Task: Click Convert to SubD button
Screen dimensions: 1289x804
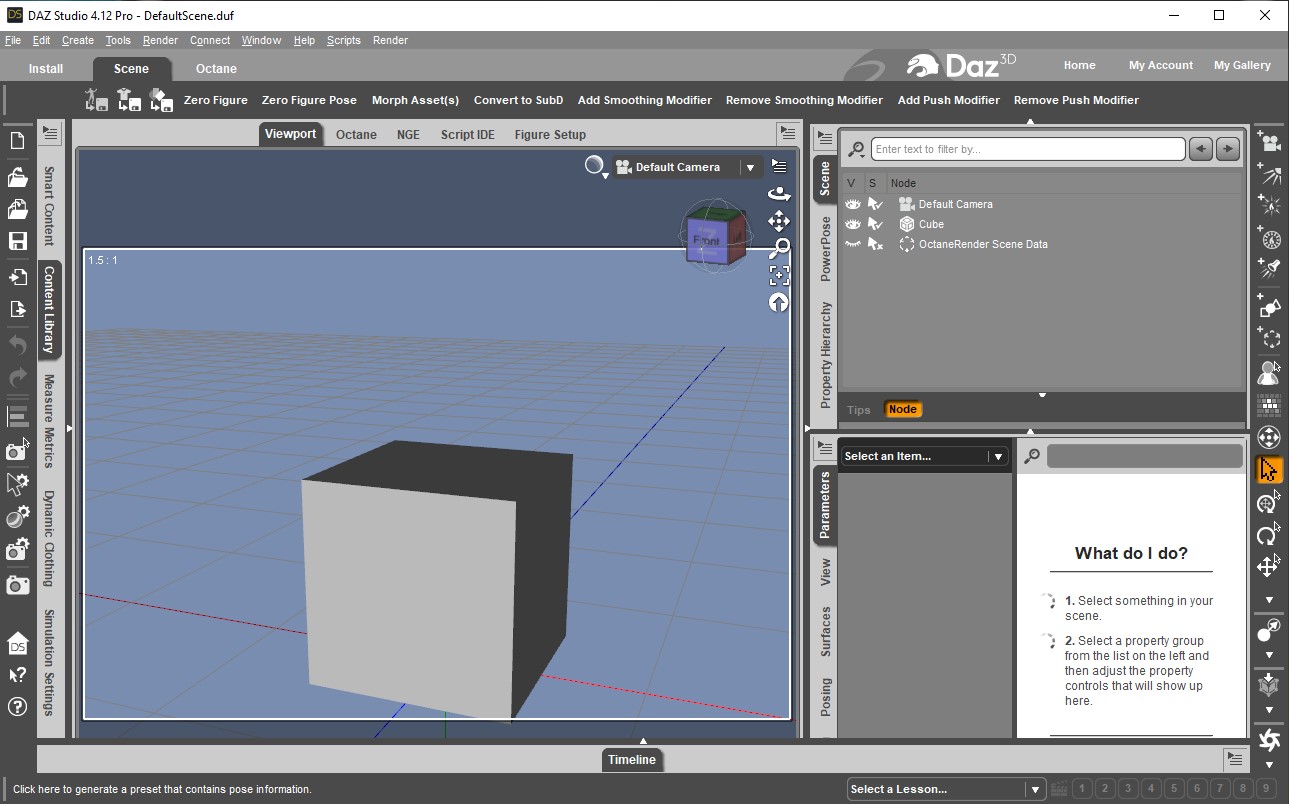Action: (518, 100)
